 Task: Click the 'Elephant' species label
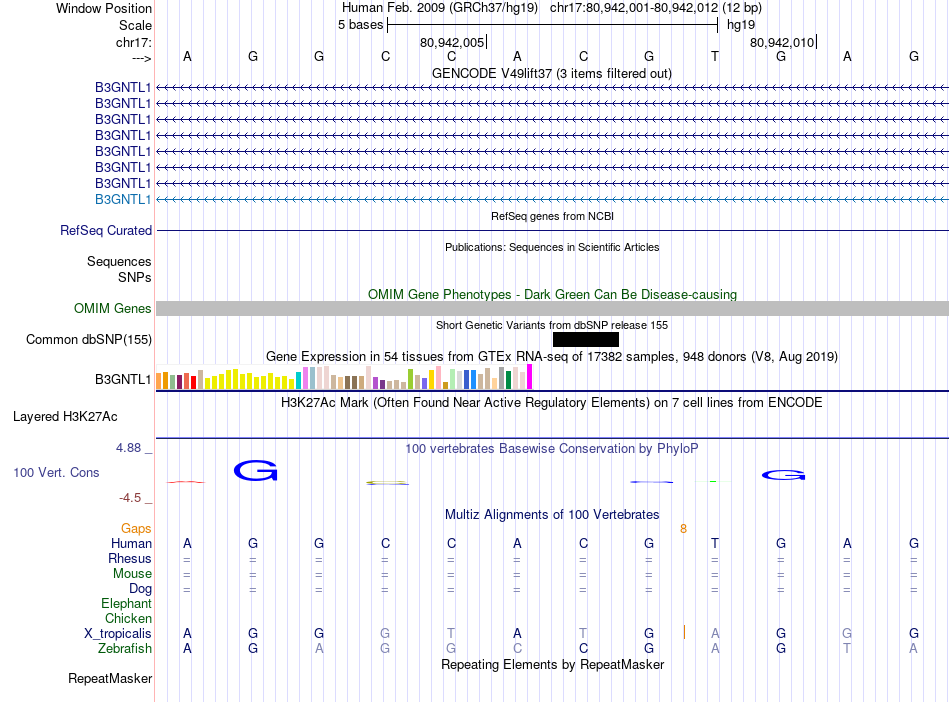[127, 603]
